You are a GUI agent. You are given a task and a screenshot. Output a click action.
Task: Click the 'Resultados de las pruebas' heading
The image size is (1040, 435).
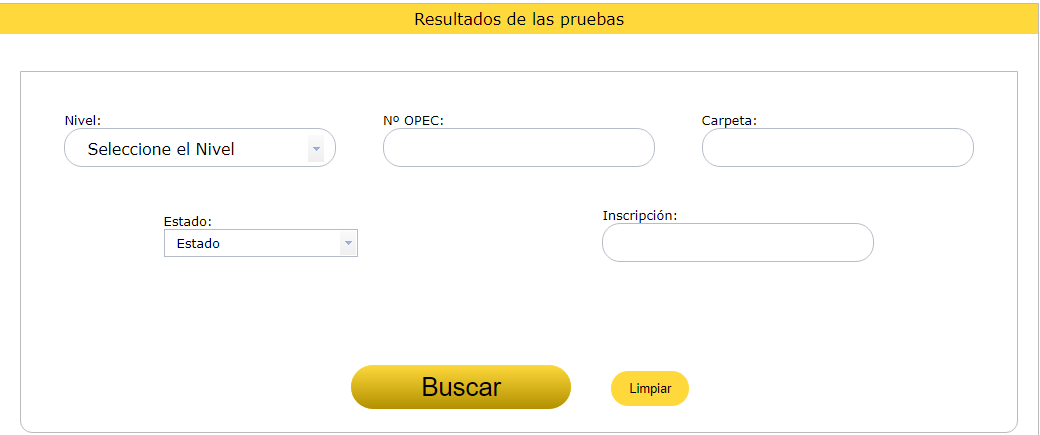click(x=519, y=19)
